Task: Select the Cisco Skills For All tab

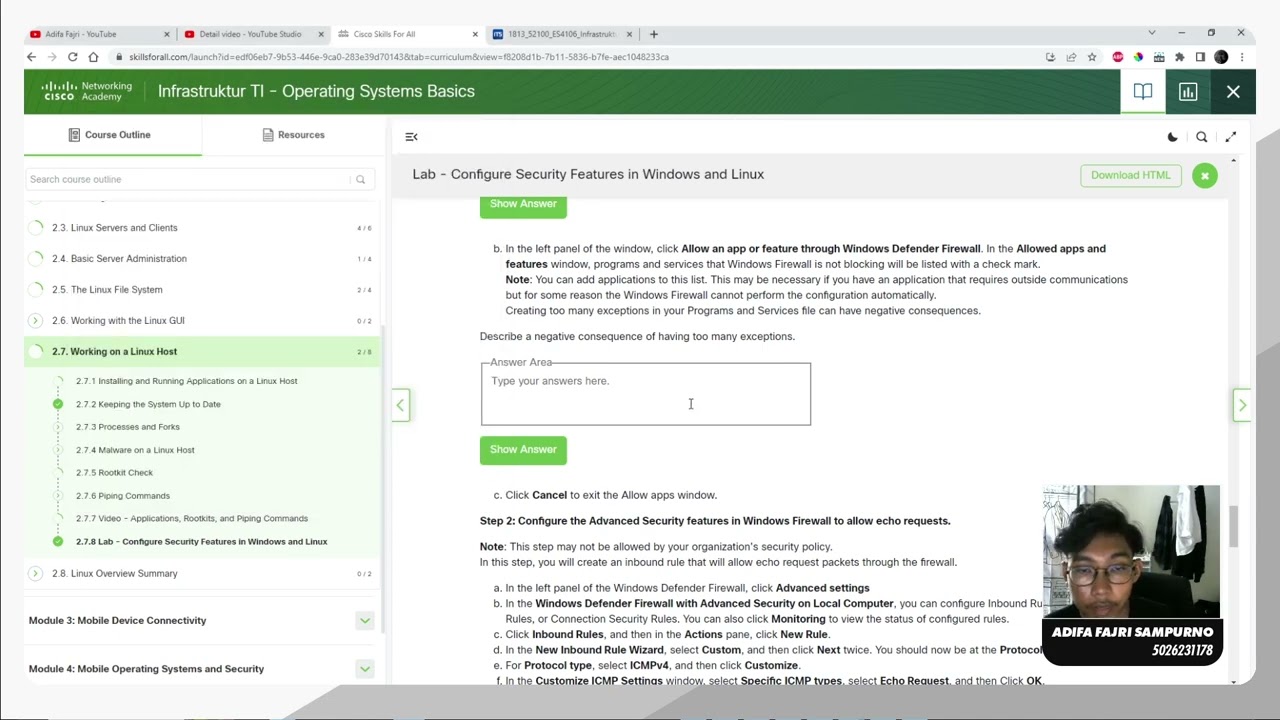Action: pos(409,34)
